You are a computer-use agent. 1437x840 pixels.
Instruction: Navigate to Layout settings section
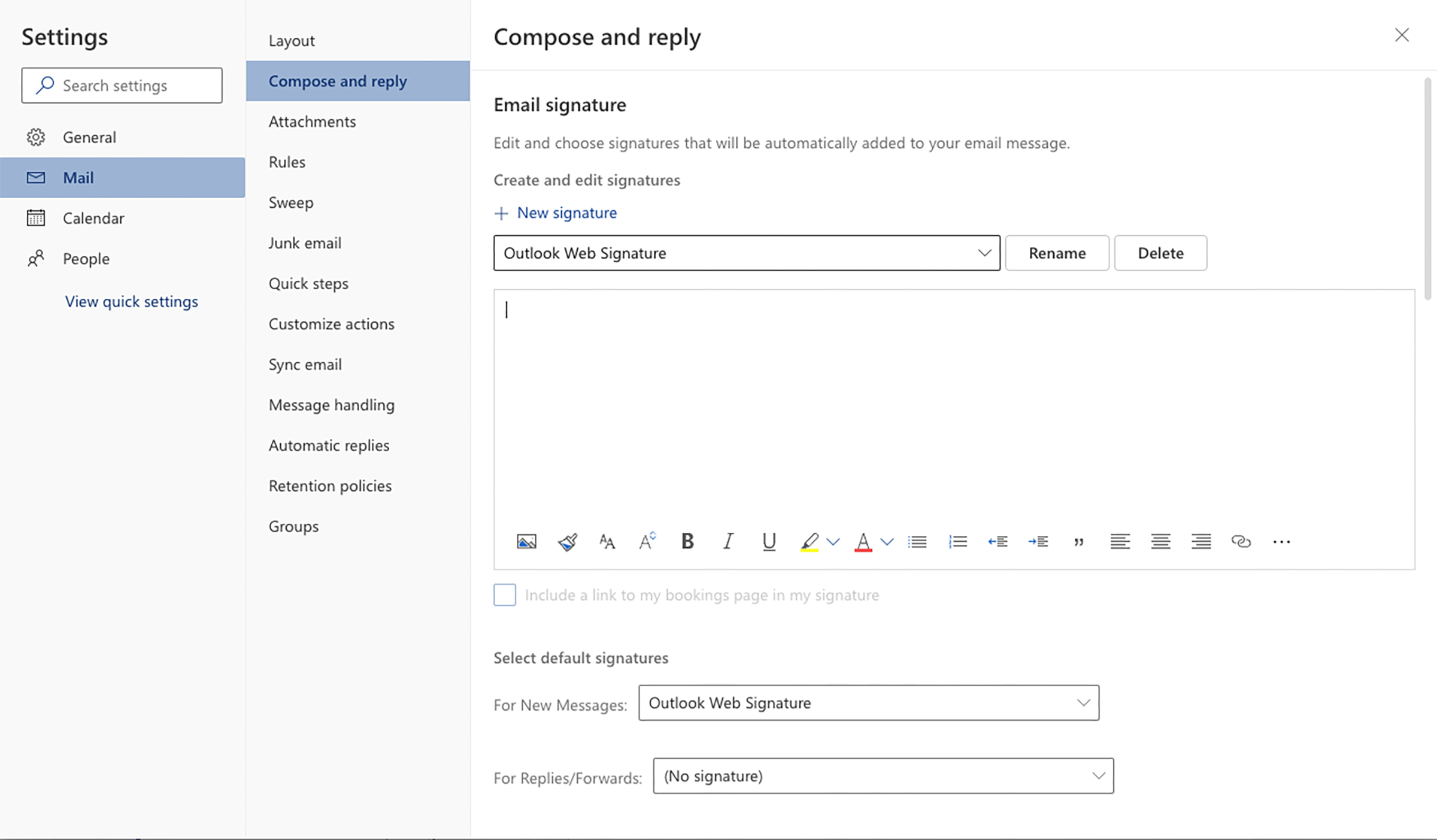coord(291,38)
